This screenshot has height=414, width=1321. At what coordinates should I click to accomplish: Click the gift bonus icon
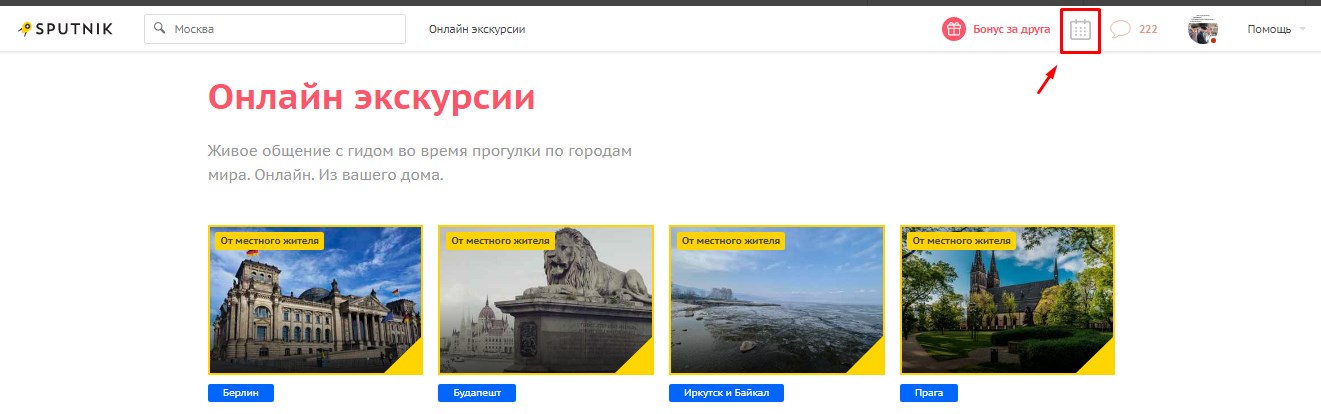click(x=954, y=29)
